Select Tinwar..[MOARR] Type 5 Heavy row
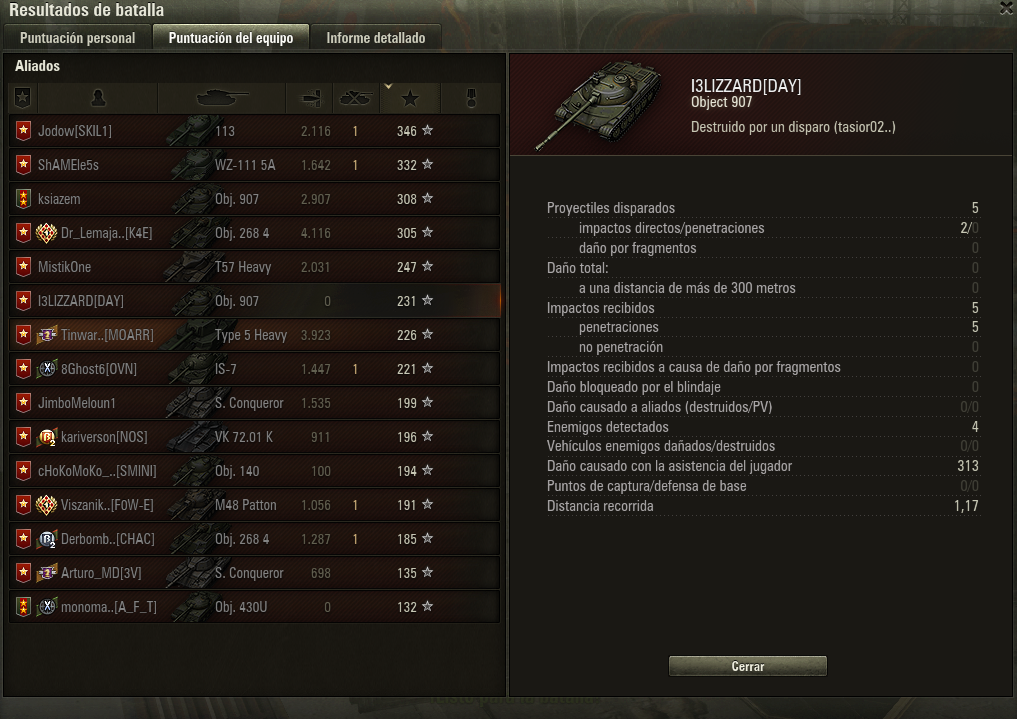The height and width of the screenshot is (719, 1017). pyautogui.click(x=254, y=335)
